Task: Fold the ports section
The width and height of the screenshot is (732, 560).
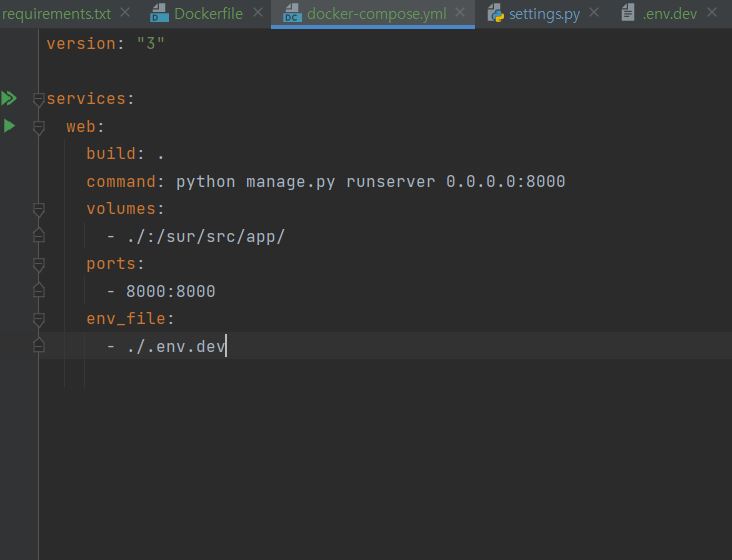Action: [x=39, y=265]
